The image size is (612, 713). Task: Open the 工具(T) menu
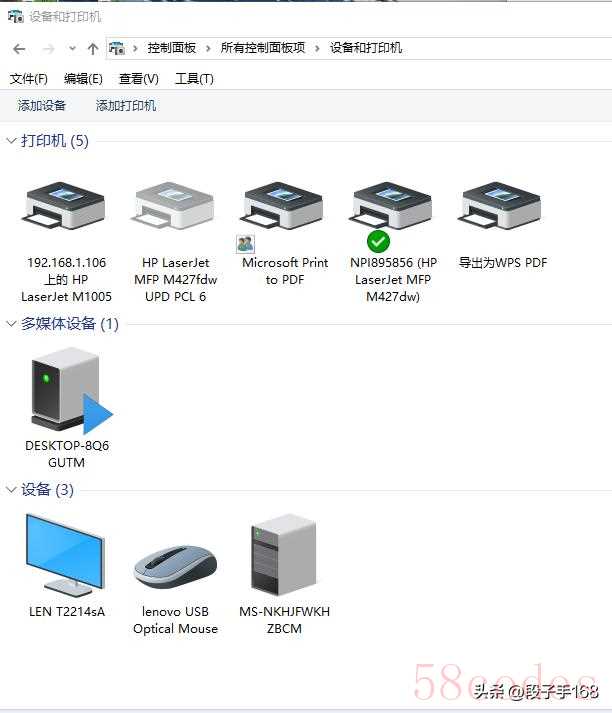point(194,79)
